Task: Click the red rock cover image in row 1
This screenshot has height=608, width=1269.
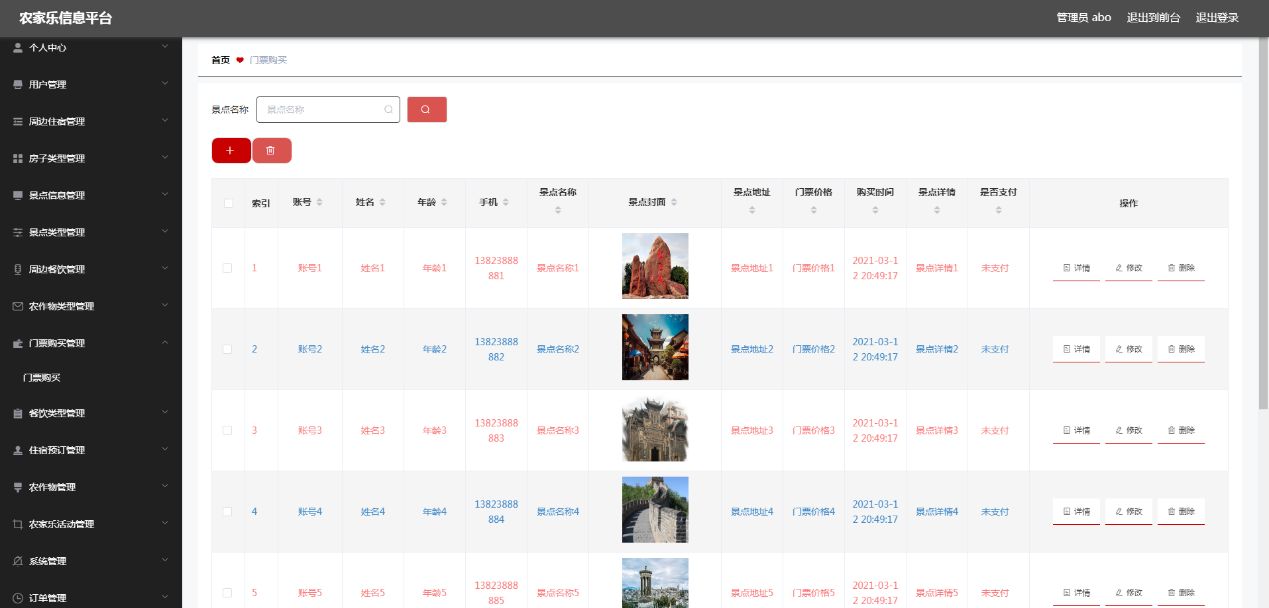Action: pos(655,266)
